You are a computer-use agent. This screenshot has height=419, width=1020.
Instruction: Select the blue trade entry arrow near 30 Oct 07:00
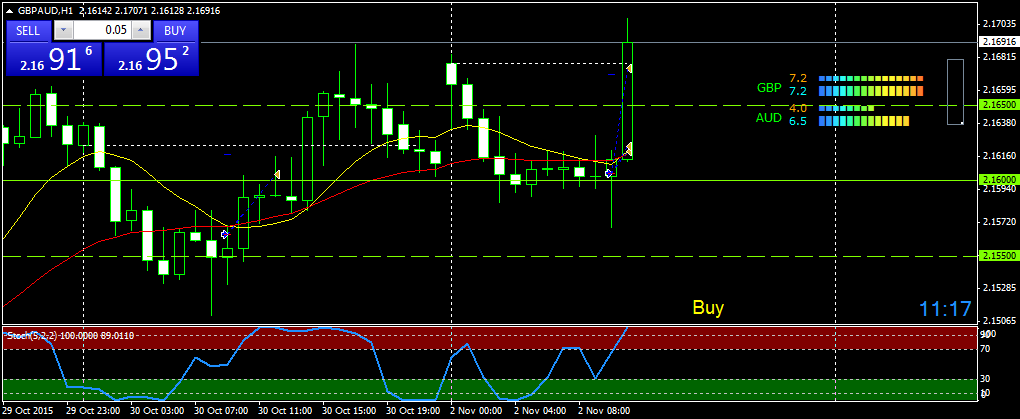(225, 234)
